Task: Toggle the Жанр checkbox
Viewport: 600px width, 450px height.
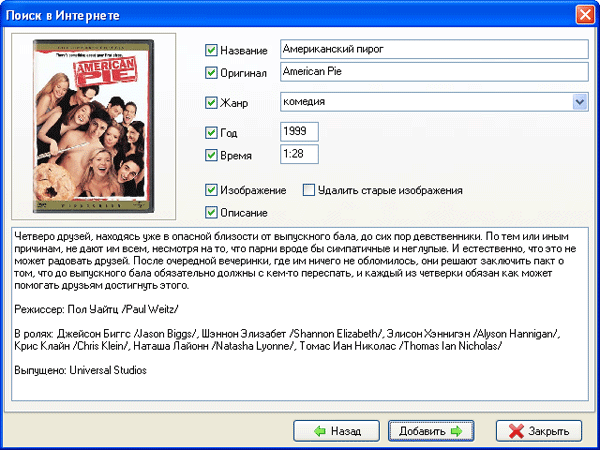Action: tap(211, 103)
